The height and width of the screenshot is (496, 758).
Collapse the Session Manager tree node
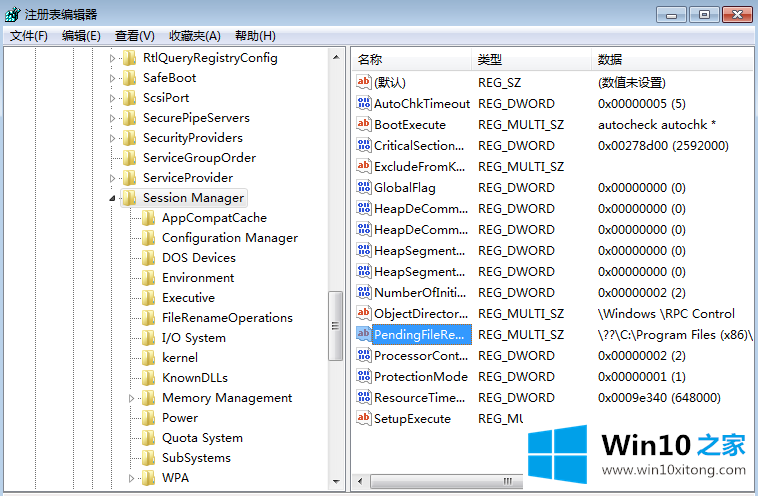pos(112,198)
